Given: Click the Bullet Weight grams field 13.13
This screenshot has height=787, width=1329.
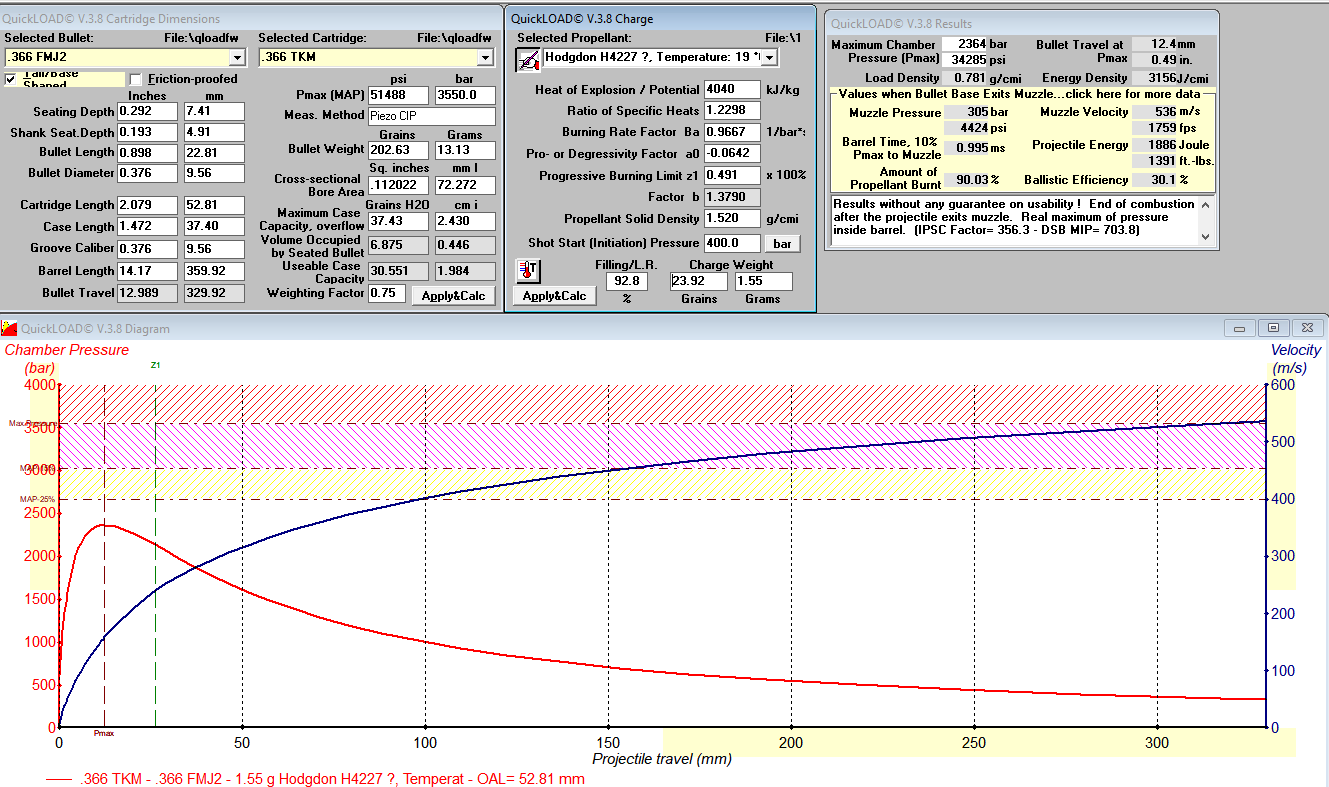Looking at the screenshot, I should pyautogui.click(x=465, y=150).
